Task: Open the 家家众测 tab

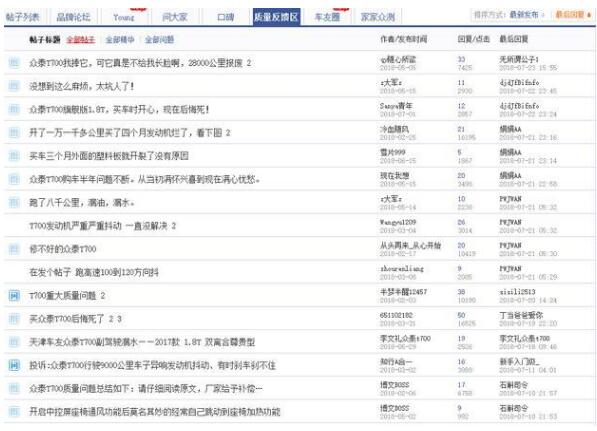Action: coord(378,17)
